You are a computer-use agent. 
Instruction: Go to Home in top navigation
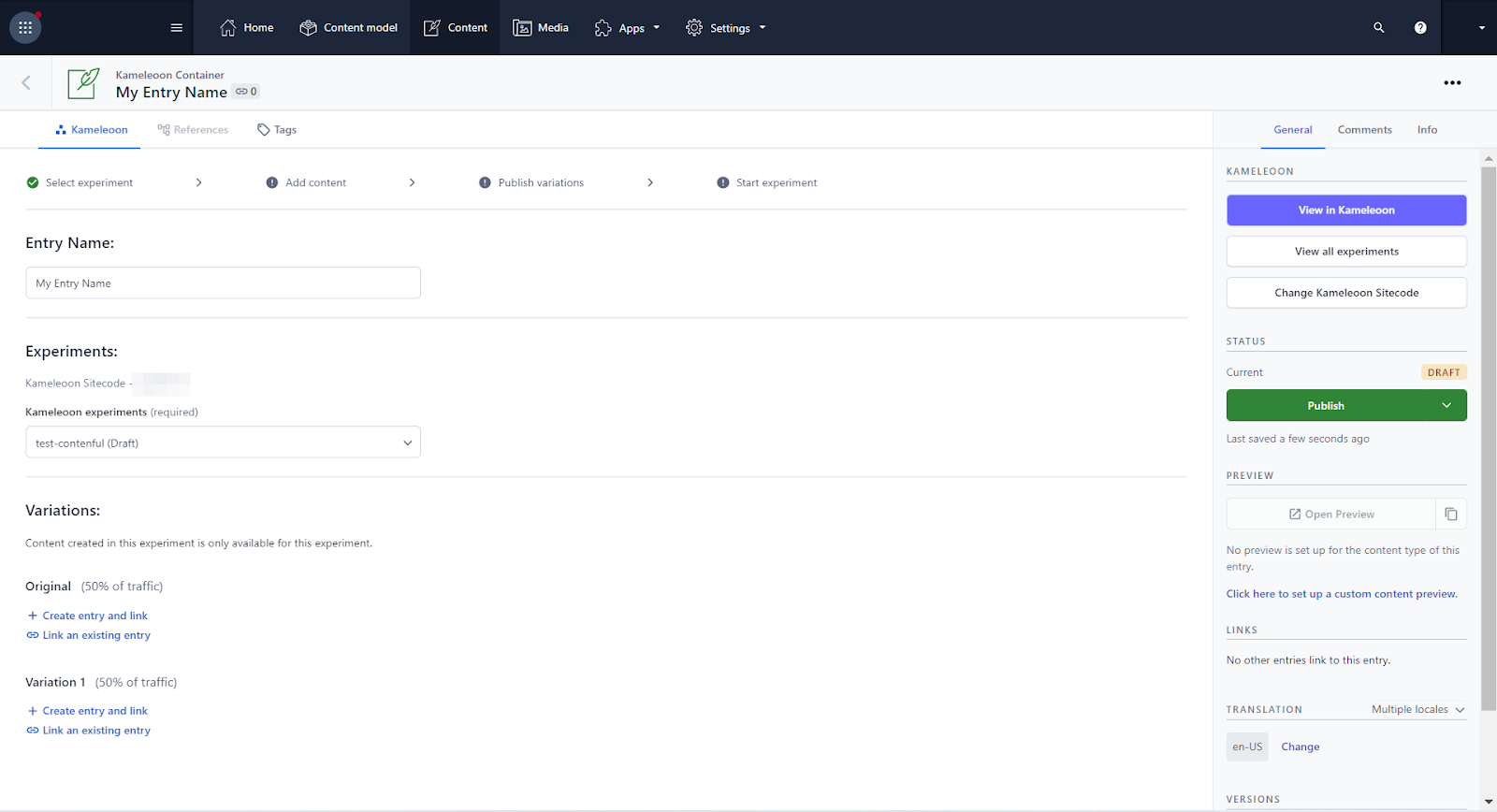247,28
